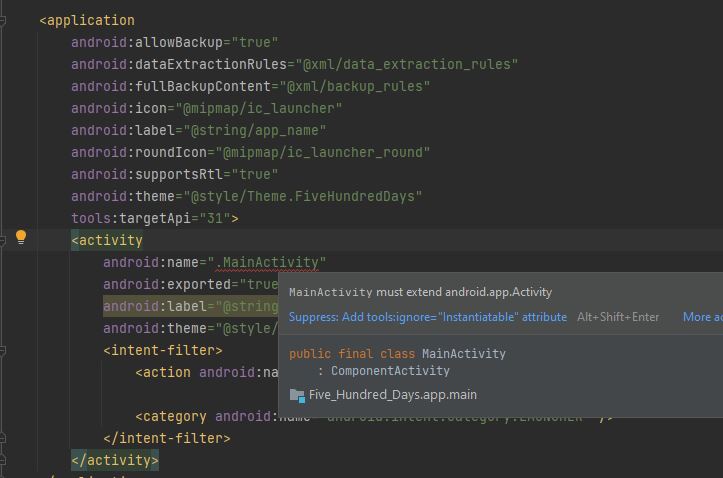The image size is (723, 478).
Task: Click the @xml/data_extraction_rules value
Action: pos(407,64)
